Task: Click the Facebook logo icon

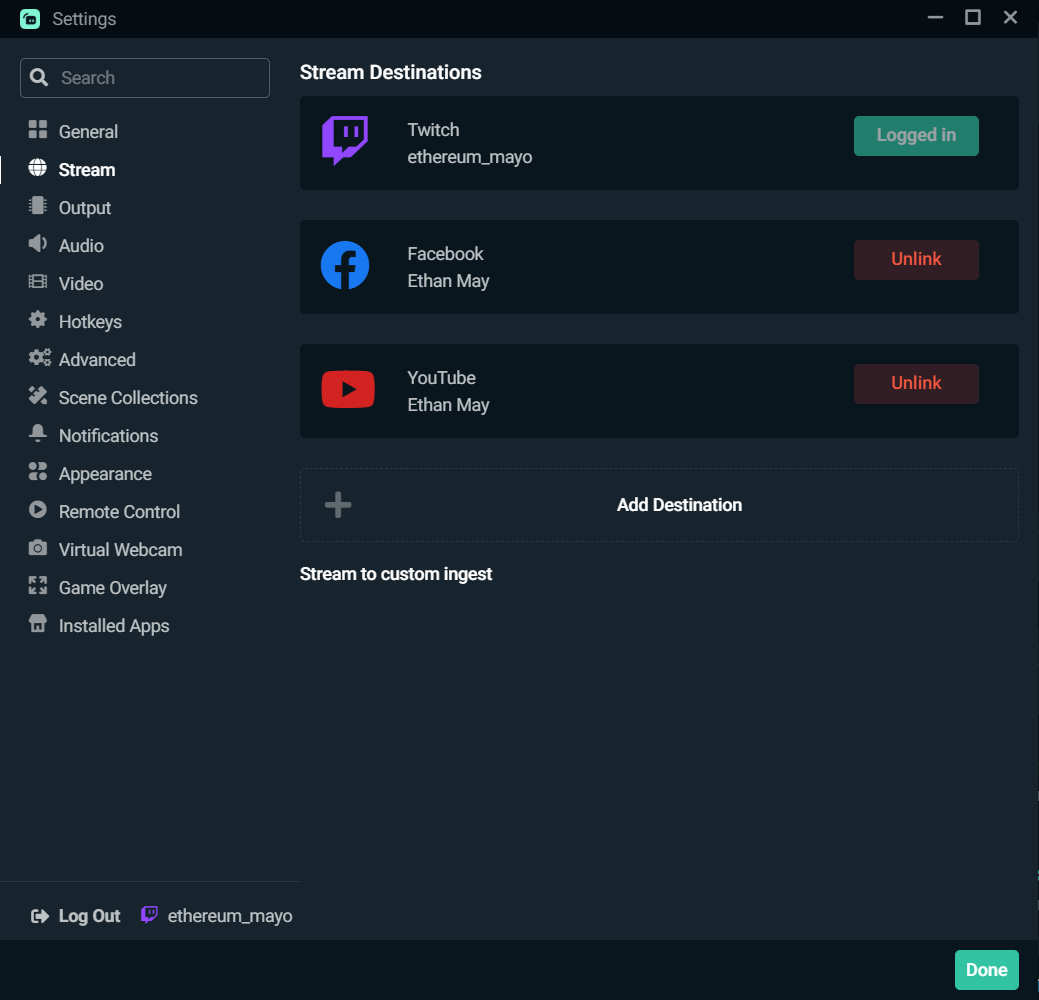Action: (x=345, y=265)
